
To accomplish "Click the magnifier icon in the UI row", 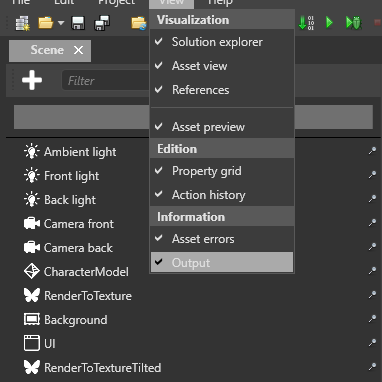I will point(372,343).
